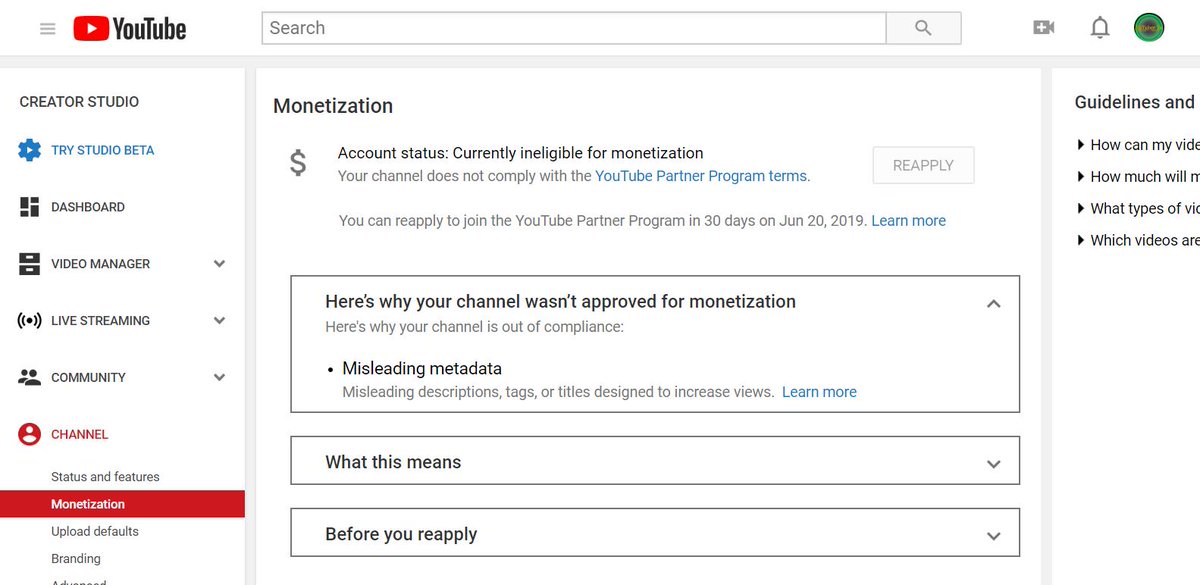The width and height of the screenshot is (1200, 585).
Task: Click 'Before you reapply' heading
Action: coord(401,534)
